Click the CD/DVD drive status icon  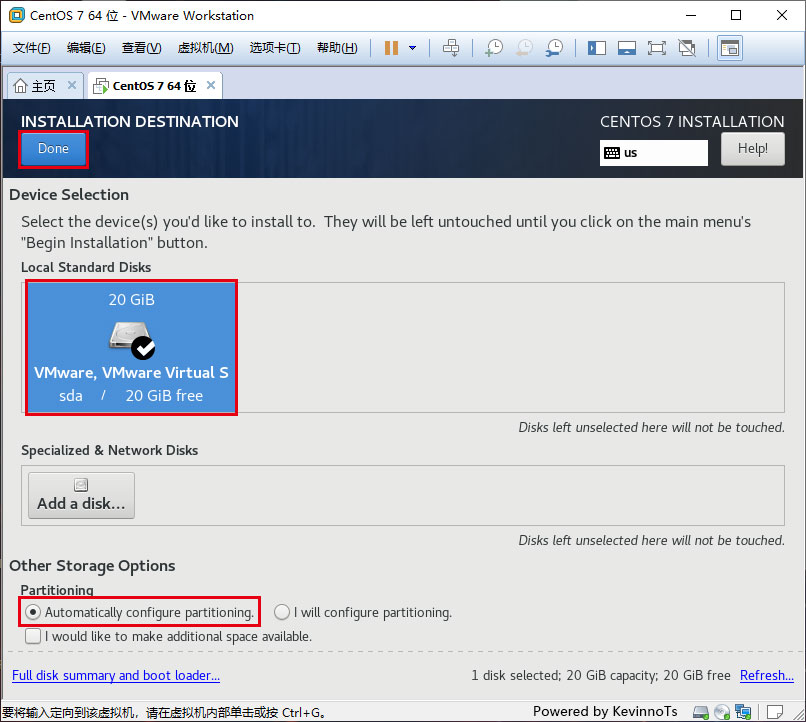722,712
